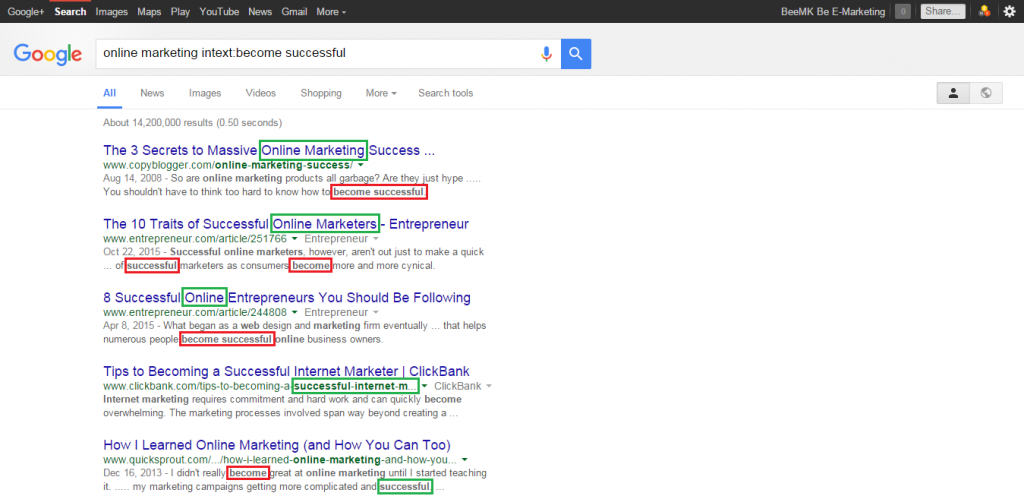Click the notification counter badge showing 0
Screen dimensions: 1024x496
pos(903,11)
